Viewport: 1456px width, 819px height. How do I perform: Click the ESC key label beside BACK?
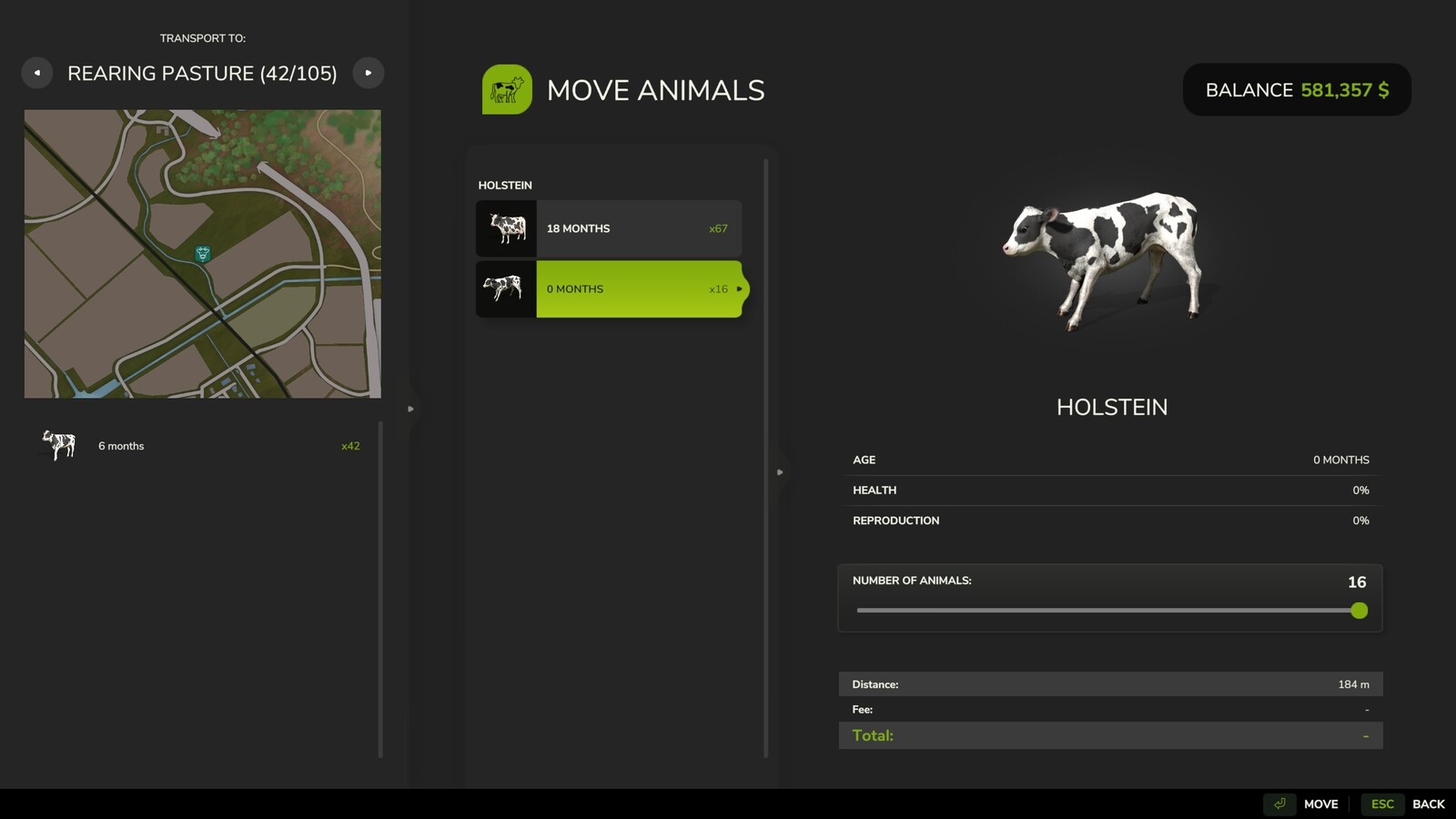[x=1381, y=804]
